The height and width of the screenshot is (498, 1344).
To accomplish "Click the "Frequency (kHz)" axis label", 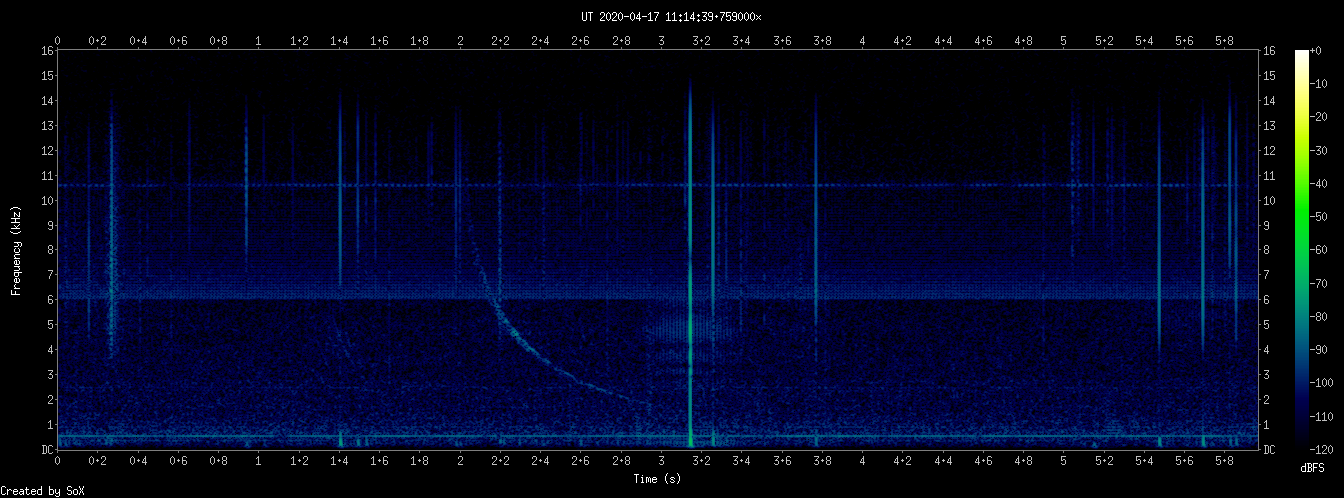I will 17,250.
